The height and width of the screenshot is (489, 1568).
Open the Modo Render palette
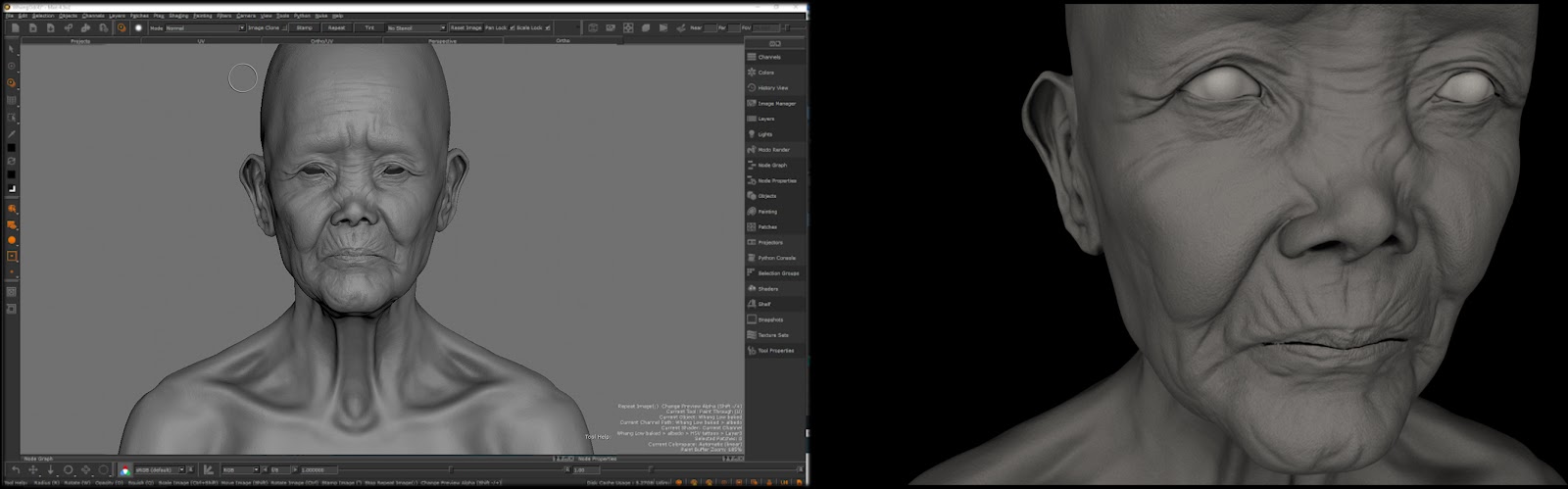click(x=777, y=150)
